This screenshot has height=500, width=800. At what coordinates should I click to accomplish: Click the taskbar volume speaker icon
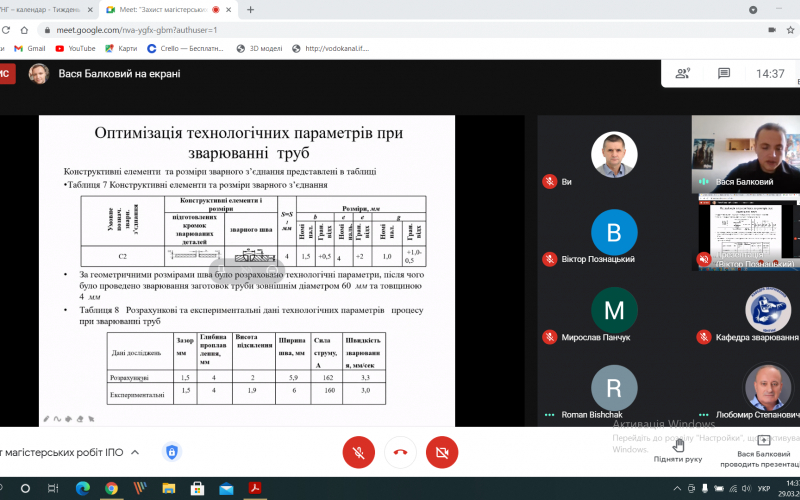[746, 488]
